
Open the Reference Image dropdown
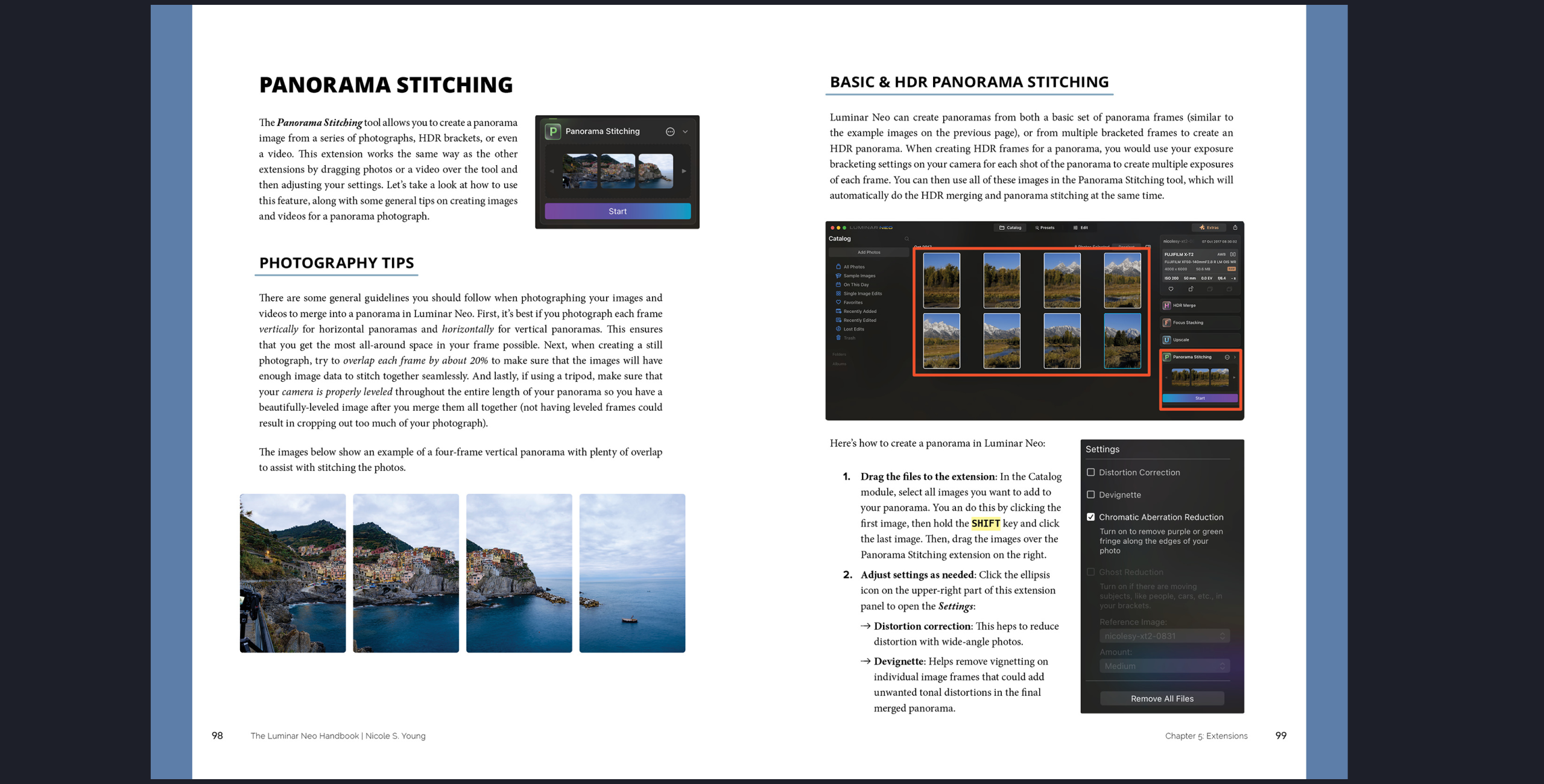point(1164,636)
